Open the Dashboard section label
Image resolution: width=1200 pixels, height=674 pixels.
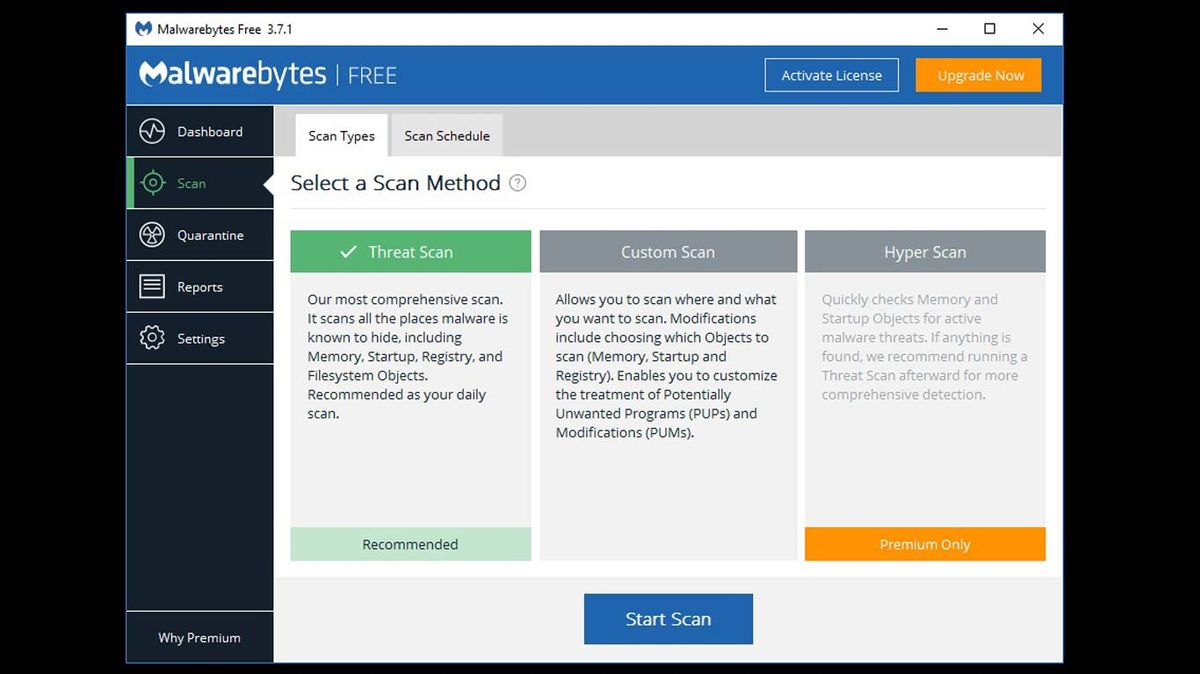click(x=210, y=131)
